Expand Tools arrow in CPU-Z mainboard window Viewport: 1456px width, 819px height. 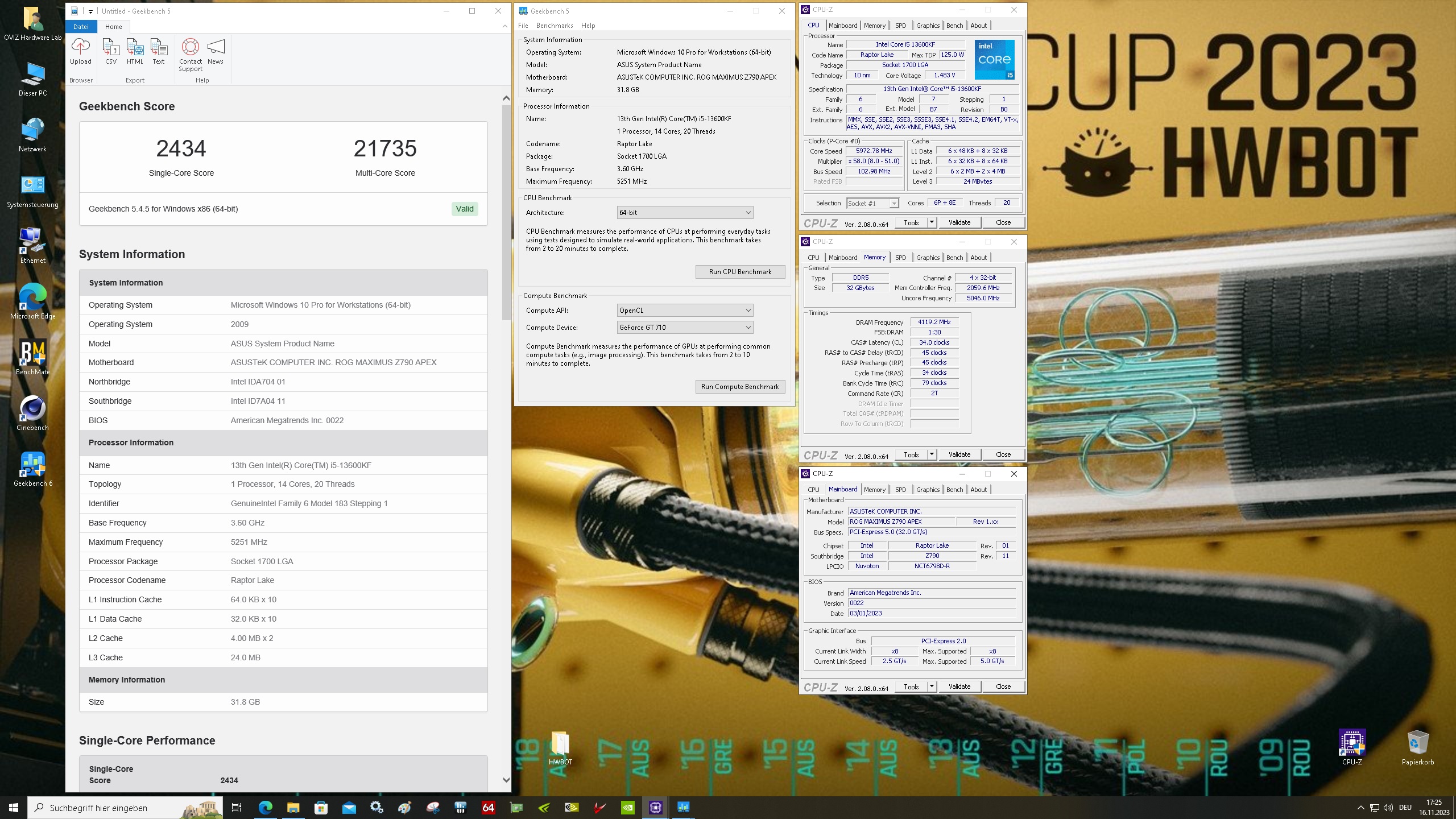(932, 686)
